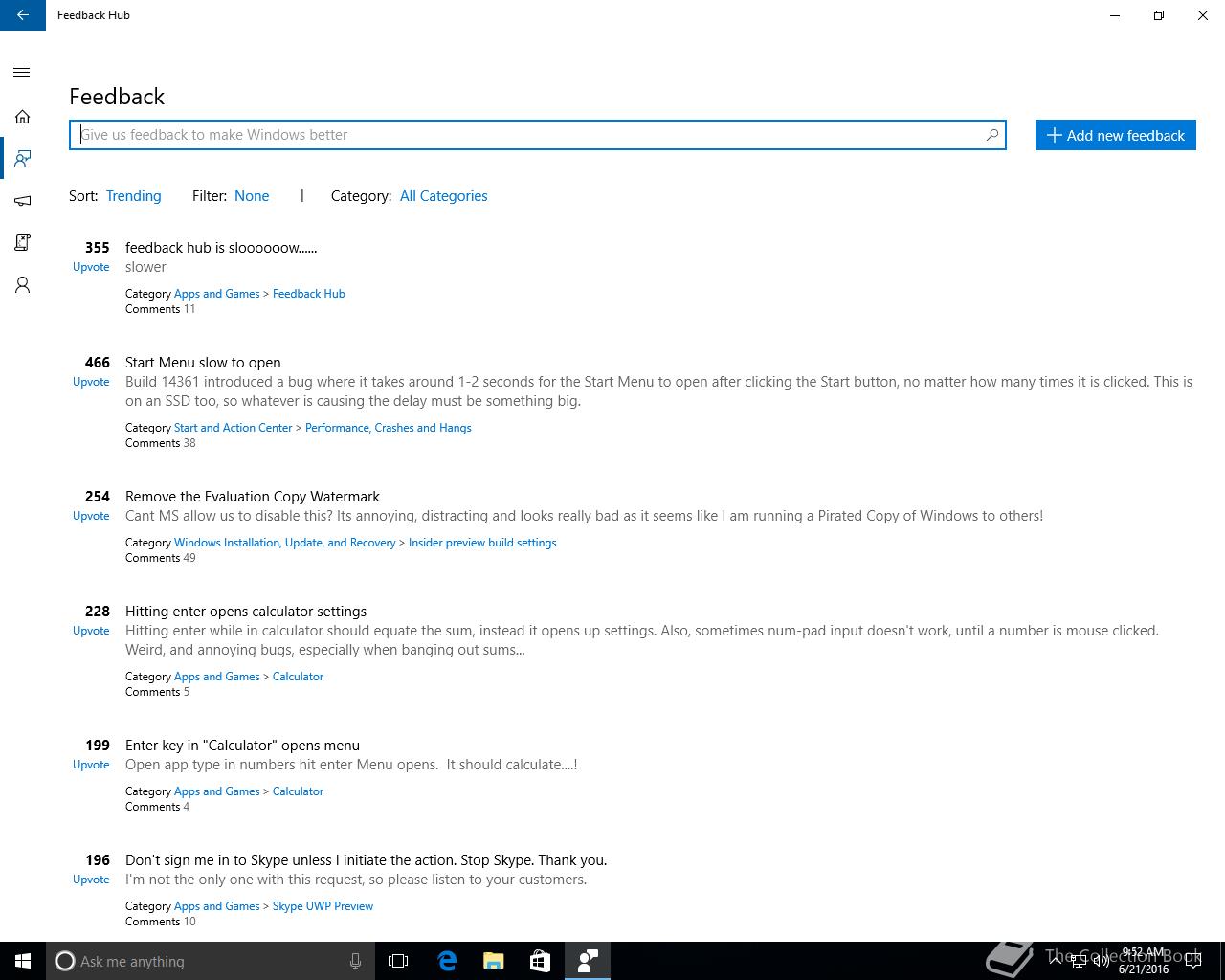The width and height of the screenshot is (1225, 980).
Task: Upvote 'Remove the Evaluation Copy Watermark'
Action: [91, 516]
